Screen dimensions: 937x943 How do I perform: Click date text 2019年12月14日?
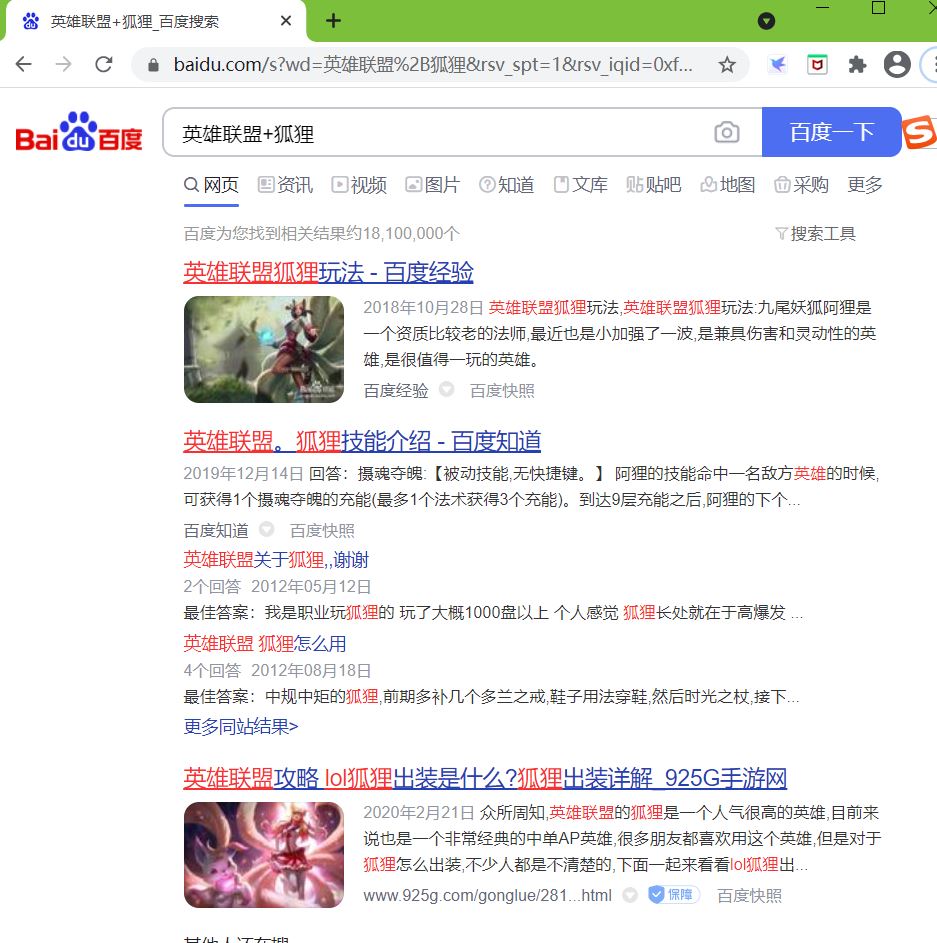[x=244, y=474]
